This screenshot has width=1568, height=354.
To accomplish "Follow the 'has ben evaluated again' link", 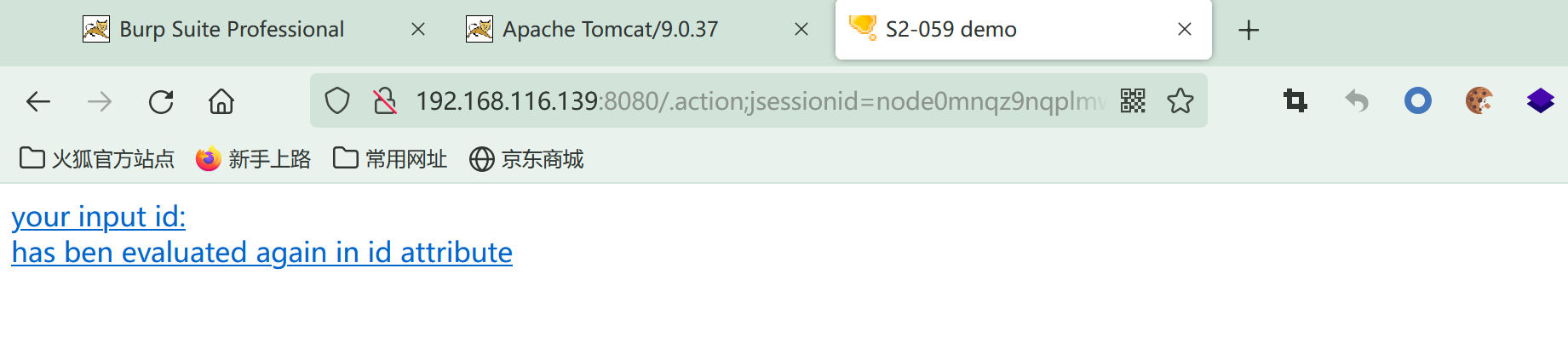I will (261, 253).
